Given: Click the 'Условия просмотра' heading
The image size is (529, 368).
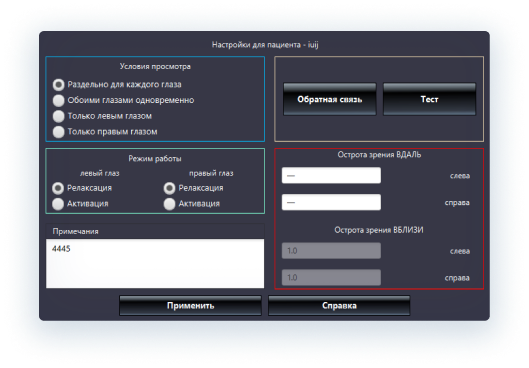Looking at the screenshot, I should (x=155, y=66).
